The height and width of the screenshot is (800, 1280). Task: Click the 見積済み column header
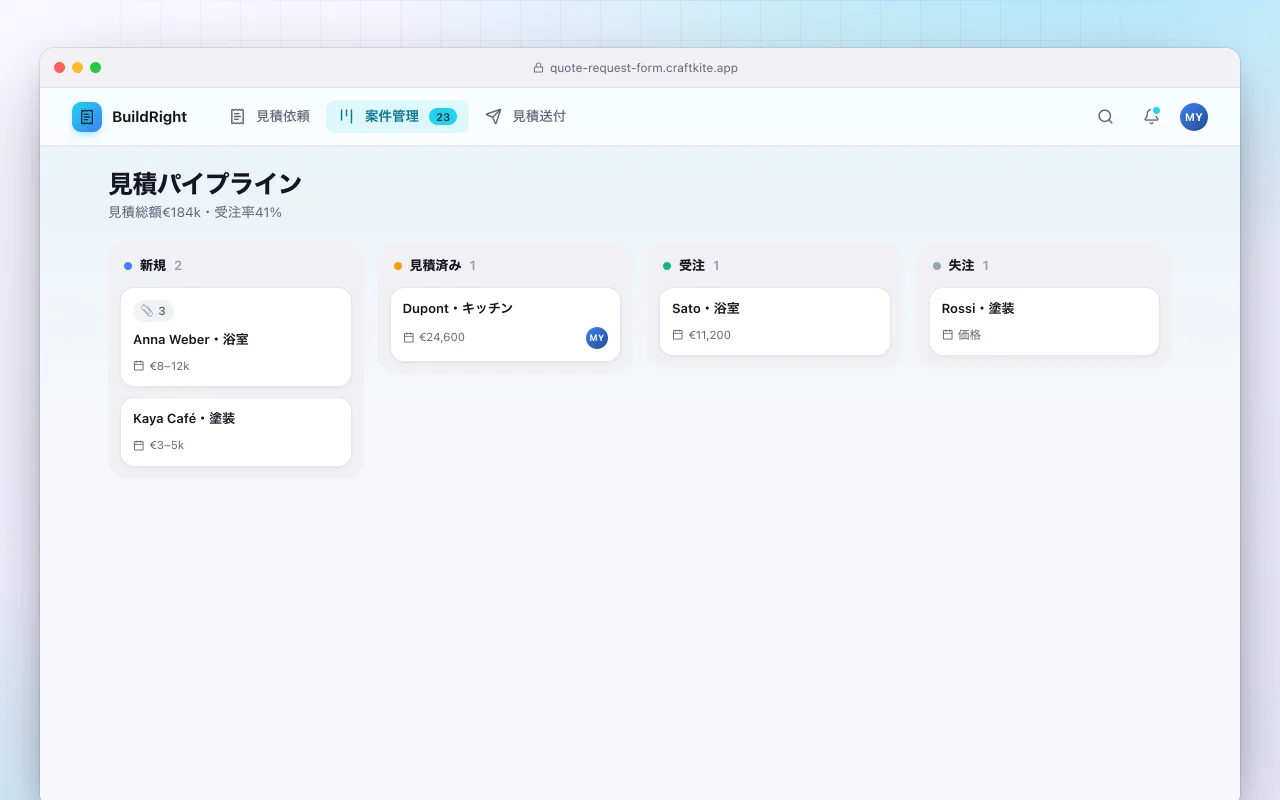[x=505, y=266]
